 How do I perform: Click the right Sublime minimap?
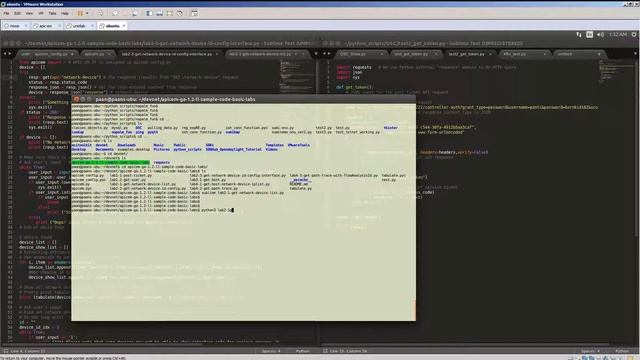pyautogui.click(x=616, y=71)
